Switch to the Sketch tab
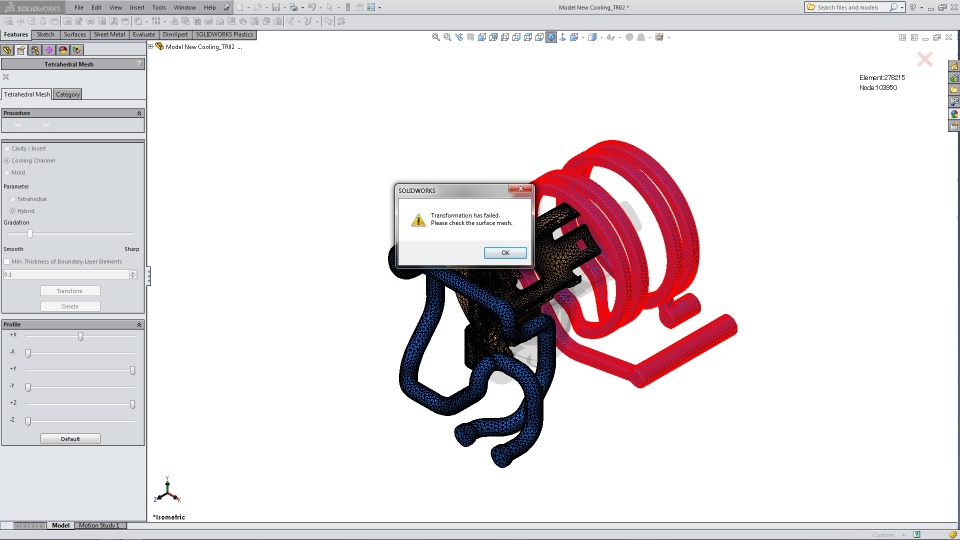 tap(45, 35)
